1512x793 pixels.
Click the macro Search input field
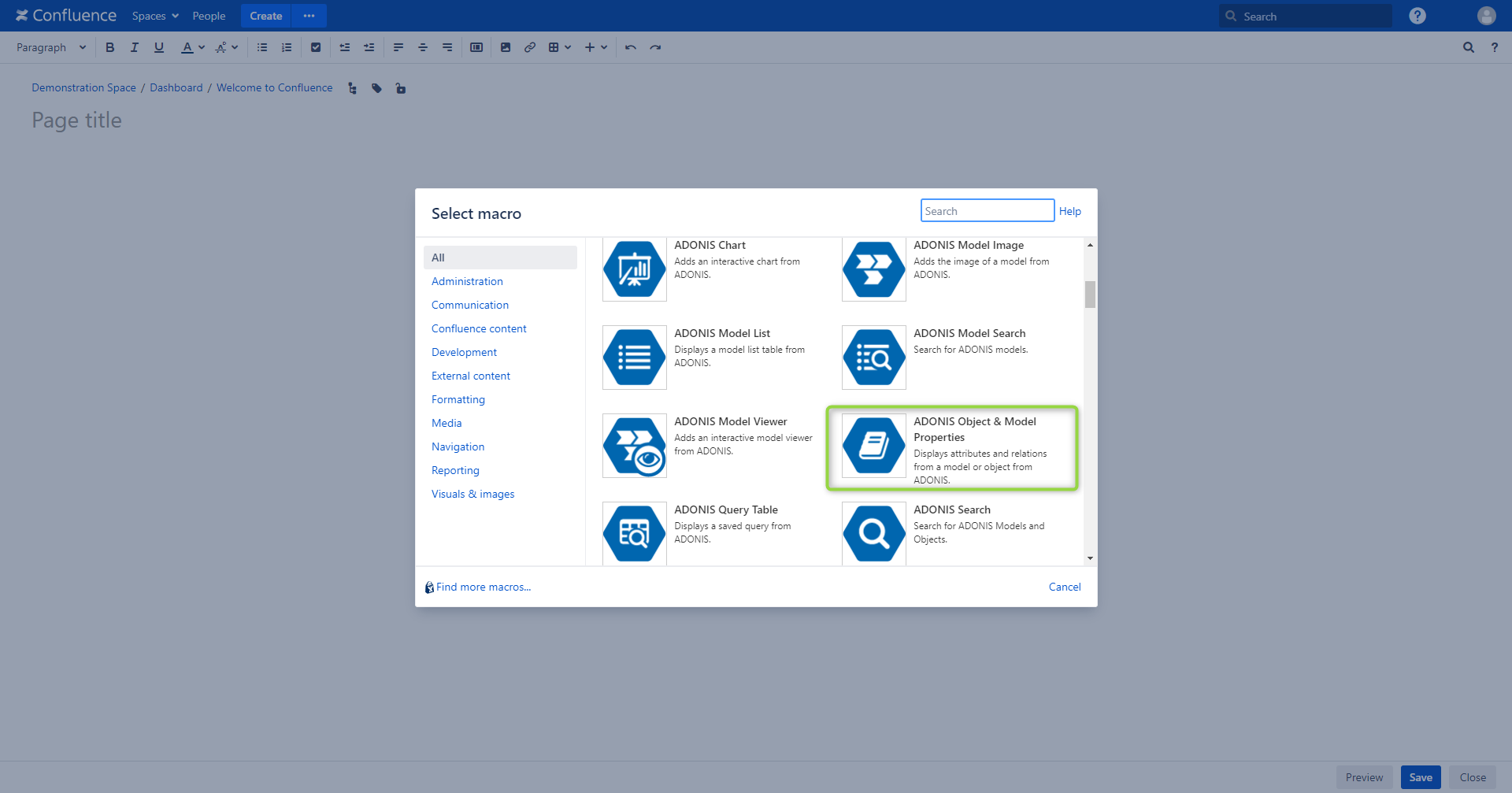click(x=988, y=210)
